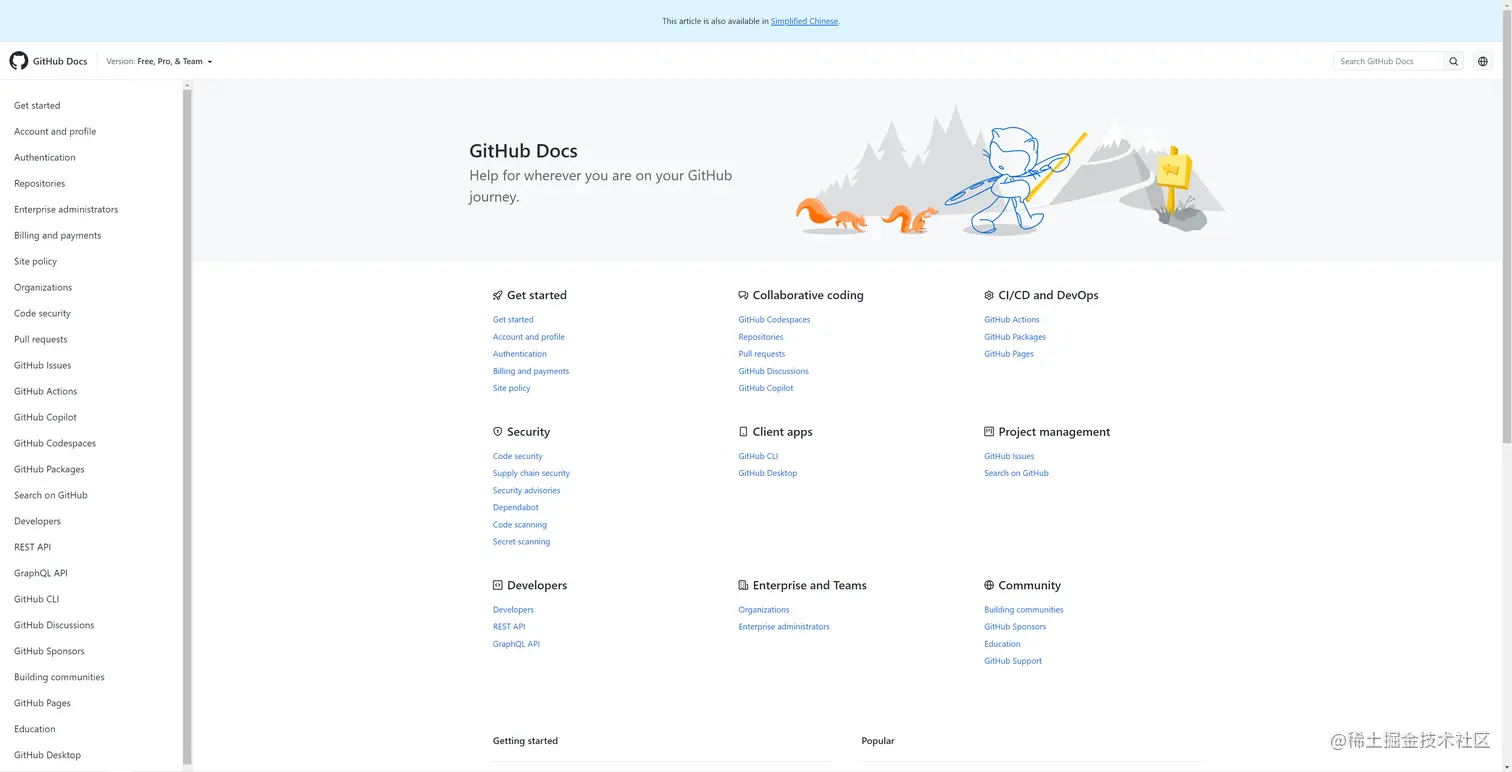
Task: Open GitHub Codespaces link under Collaborative coding
Action: tap(774, 320)
